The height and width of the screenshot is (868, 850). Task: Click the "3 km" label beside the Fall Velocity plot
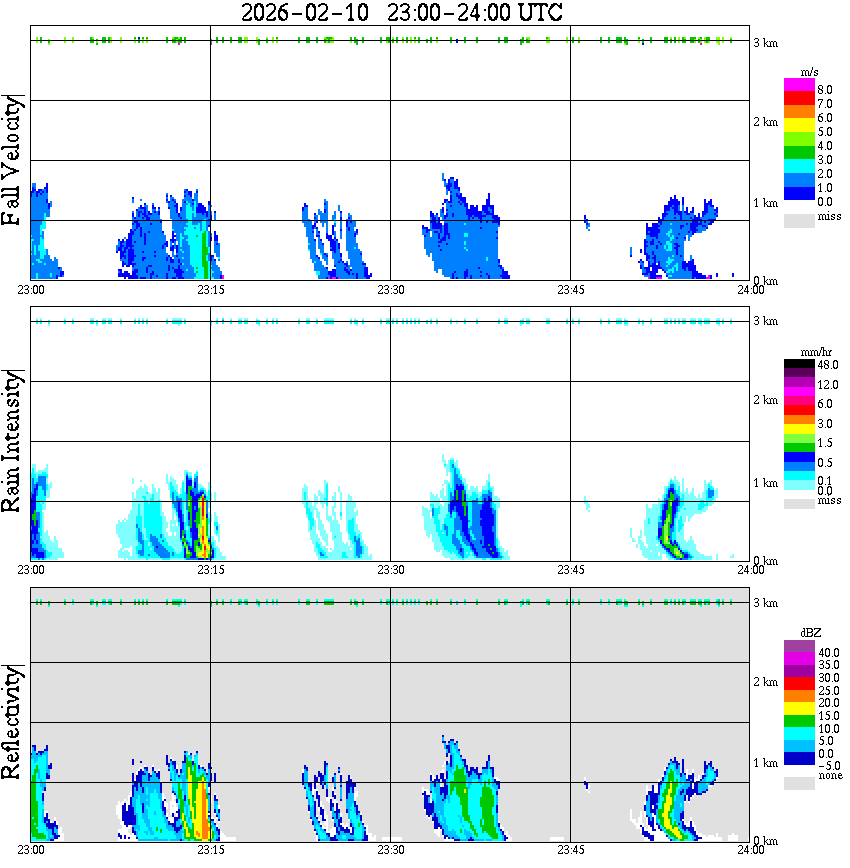(x=766, y=43)
